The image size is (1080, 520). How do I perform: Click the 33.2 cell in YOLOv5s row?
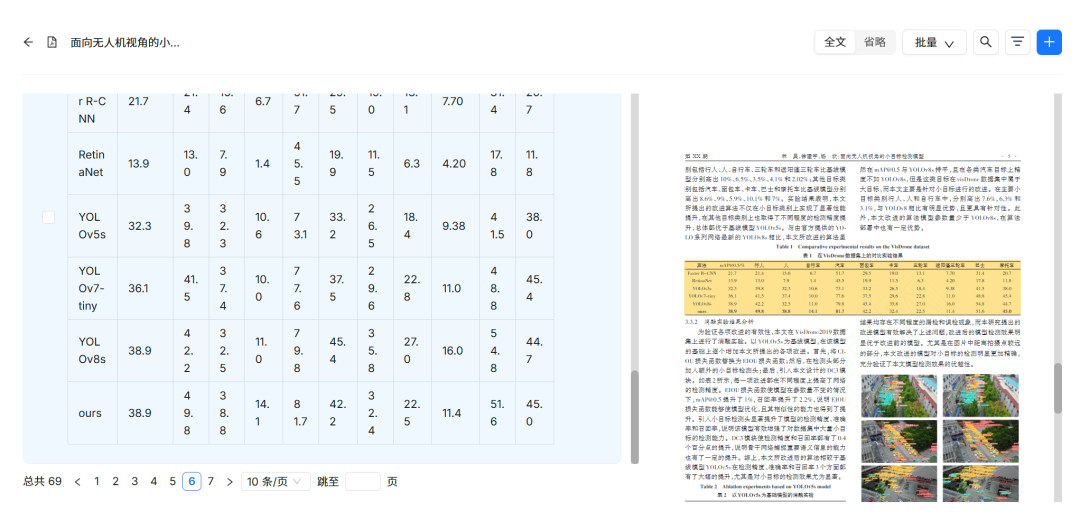click(x=338, y=226)
